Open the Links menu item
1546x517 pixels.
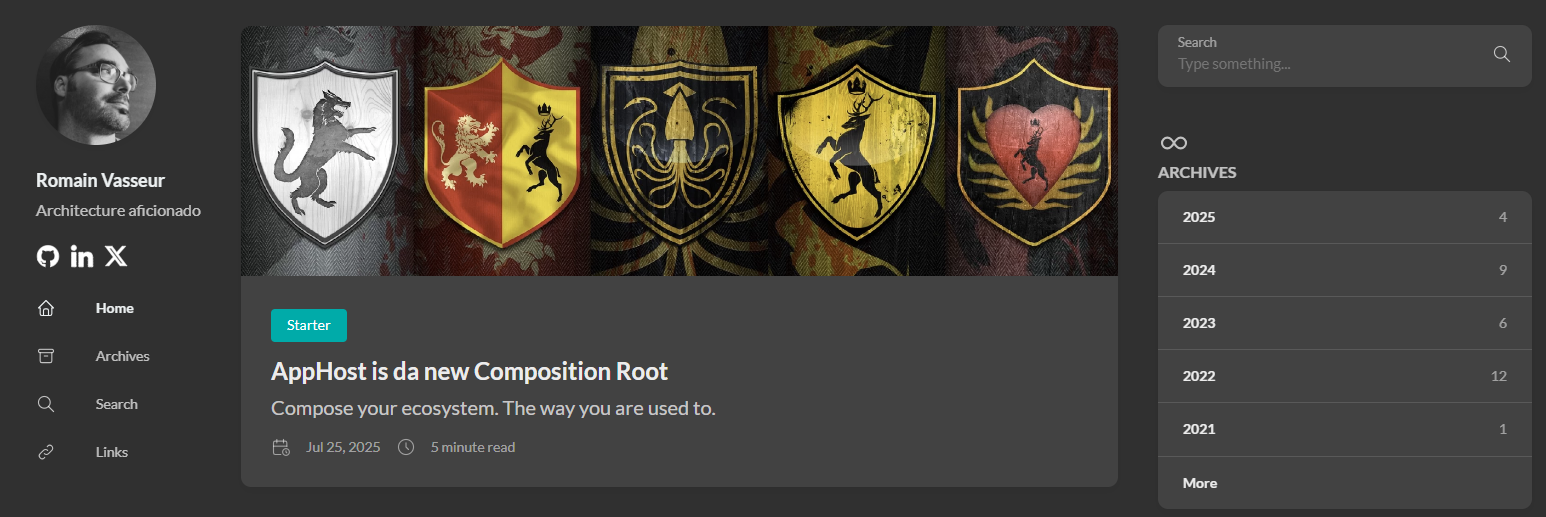click(112, 452)
